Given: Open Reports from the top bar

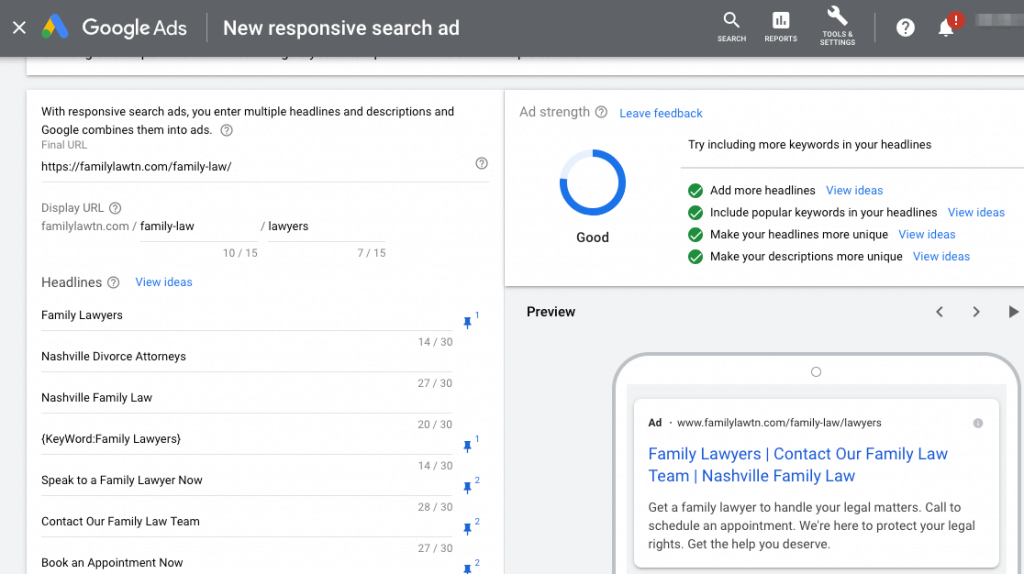Looking at the screenshot, I should pyautogui.click(x=780, y=27).
